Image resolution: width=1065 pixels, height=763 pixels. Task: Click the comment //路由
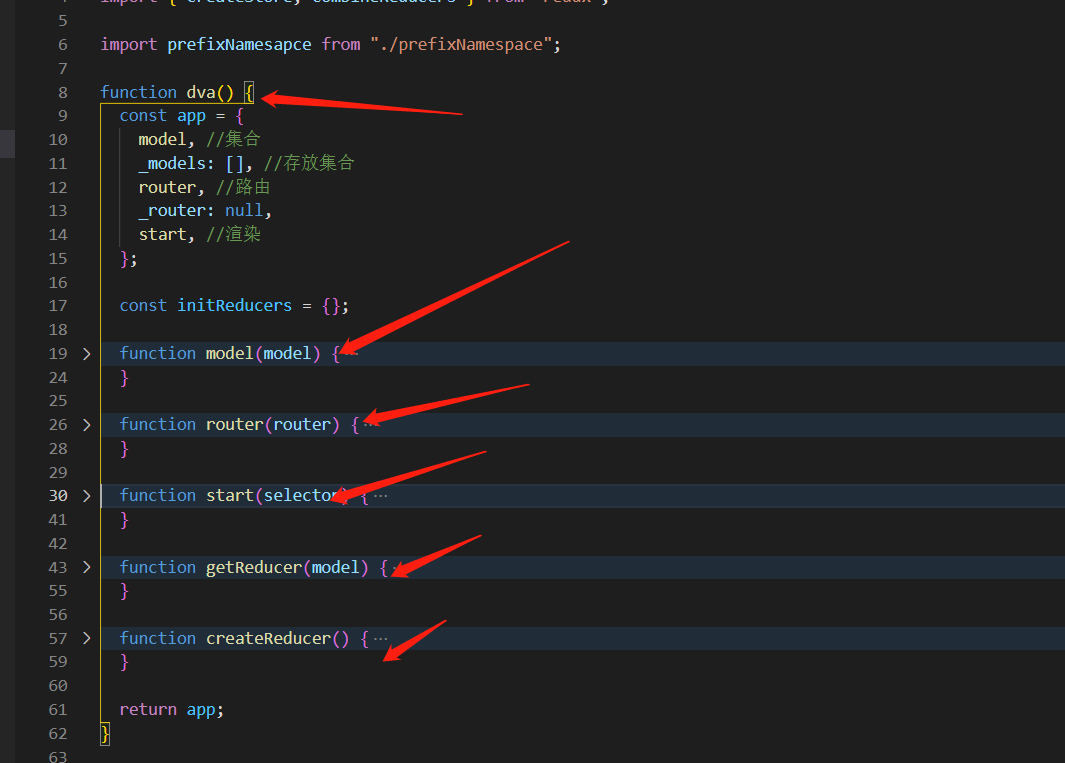coord(243,188)
